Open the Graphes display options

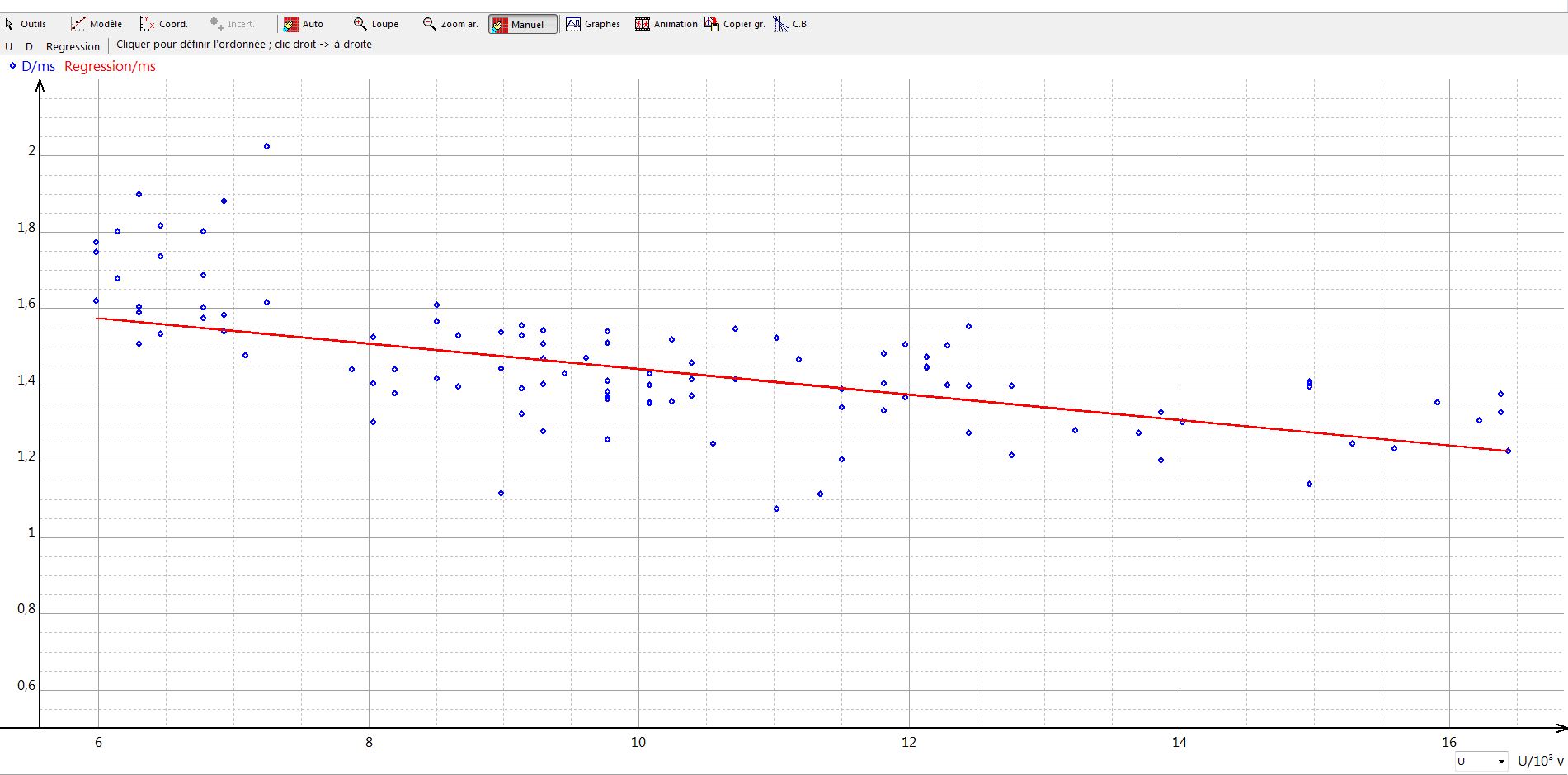(593, 24)
